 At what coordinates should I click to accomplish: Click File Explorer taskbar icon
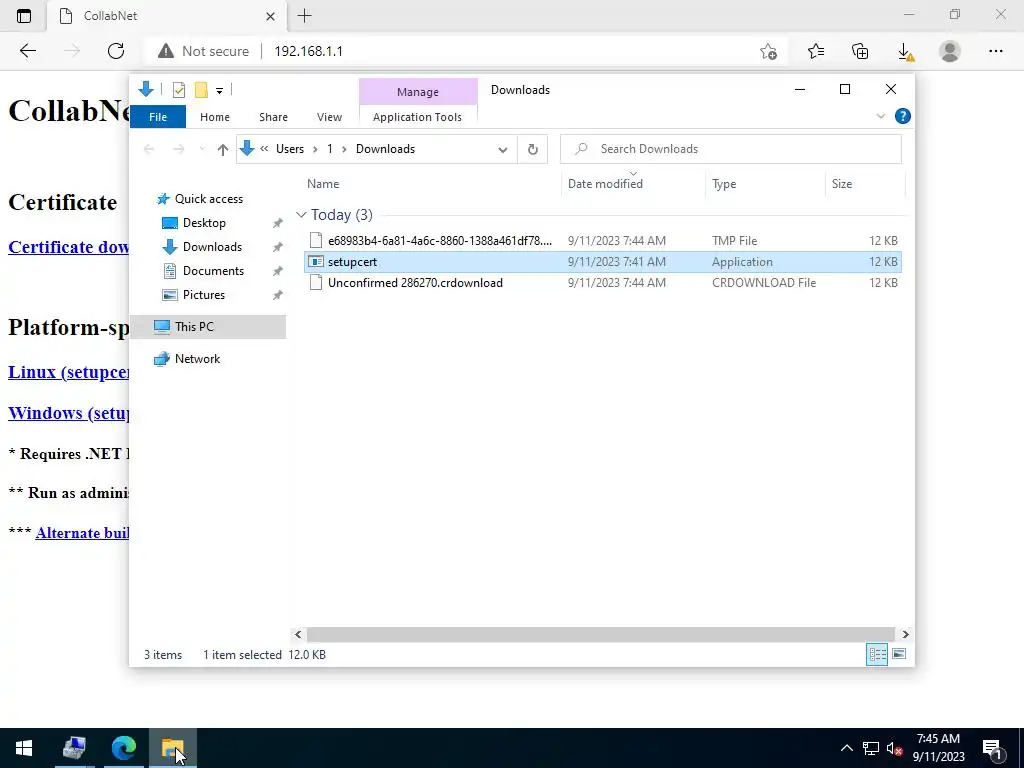pos(173,748)
